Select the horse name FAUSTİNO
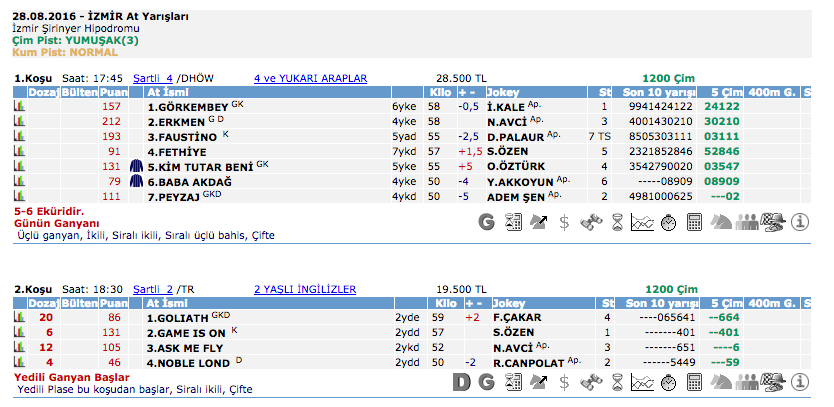834x407 pixels. click(x=181, y=136)
